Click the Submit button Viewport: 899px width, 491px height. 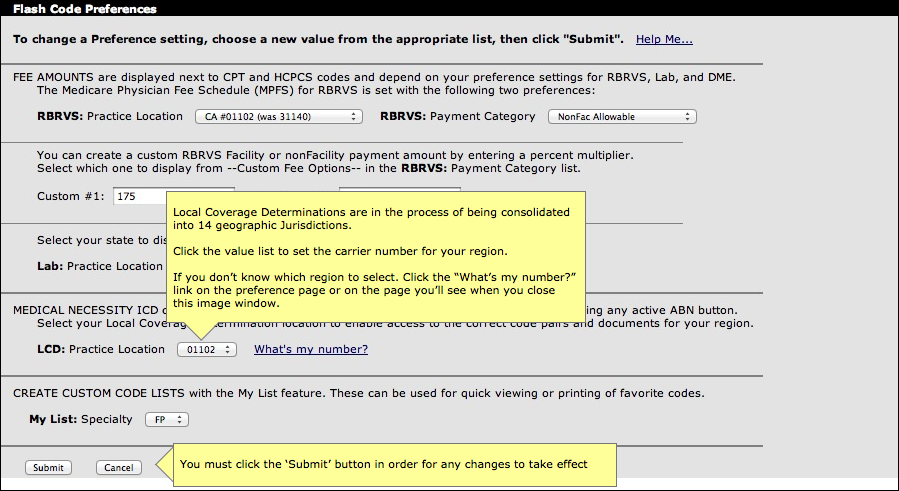(48, 467)
